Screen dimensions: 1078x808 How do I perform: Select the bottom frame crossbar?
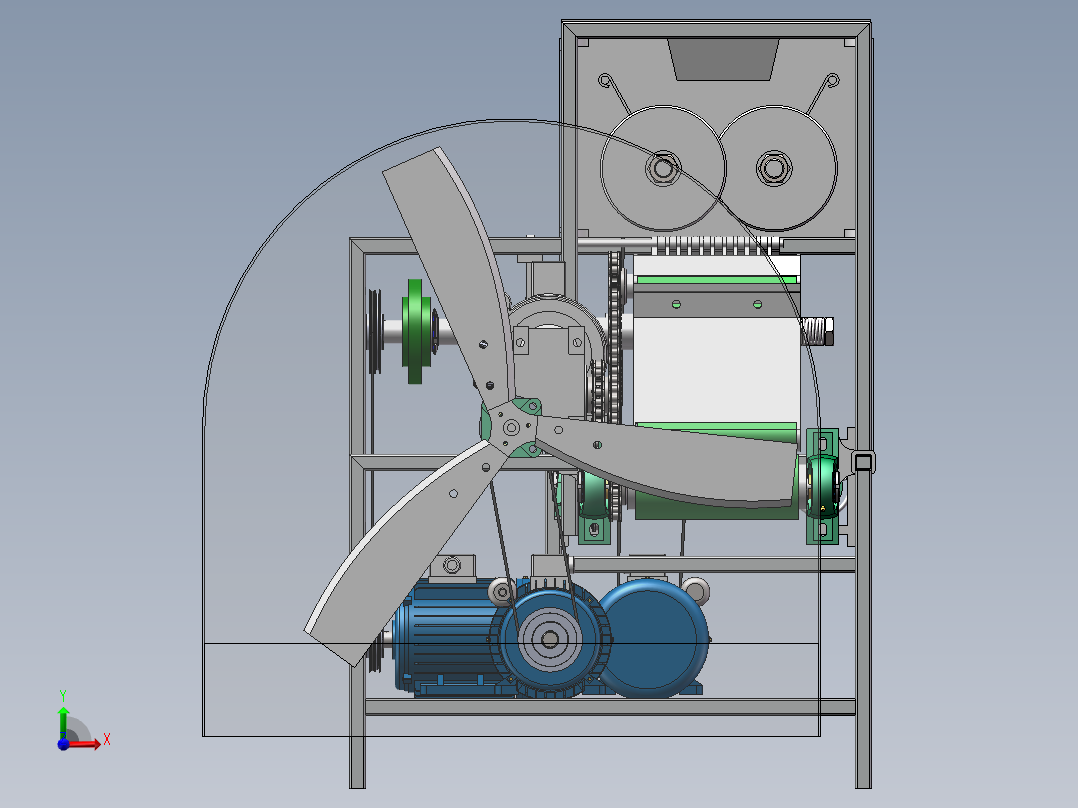(x=610, y=706)
